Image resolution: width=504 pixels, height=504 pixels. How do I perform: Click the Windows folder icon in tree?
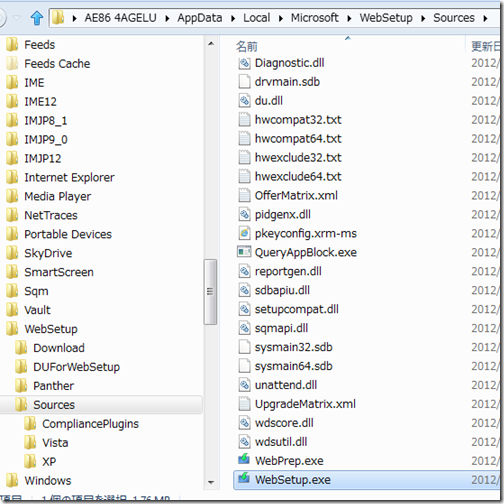[x=12, y=480]
